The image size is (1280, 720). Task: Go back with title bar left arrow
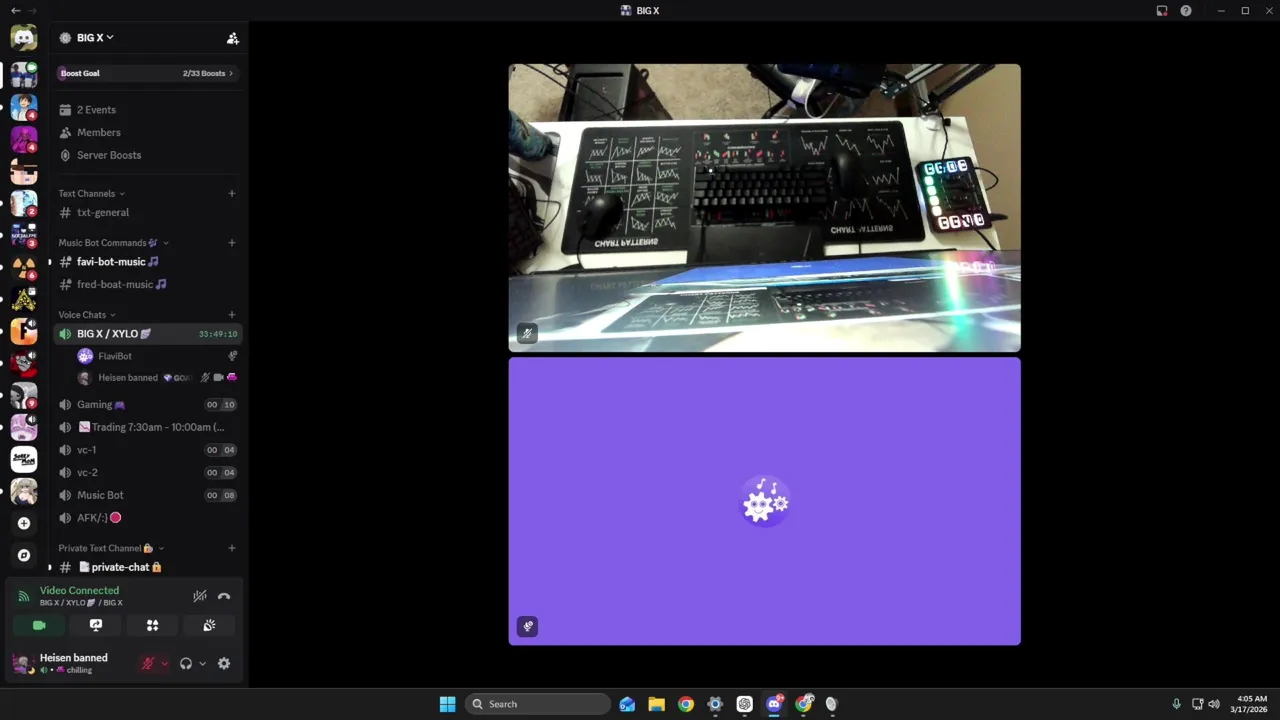pos(14,11)
